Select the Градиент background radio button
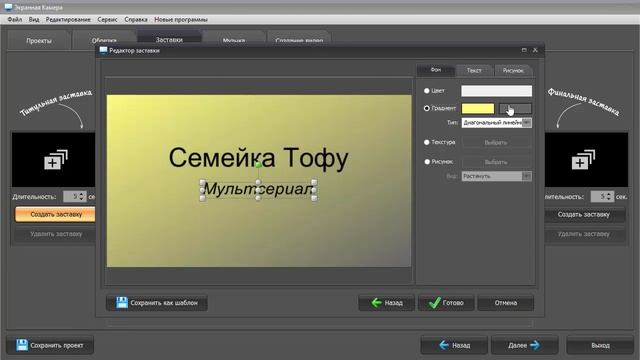This screenshot has width=640, height=360. coord(427,108)
